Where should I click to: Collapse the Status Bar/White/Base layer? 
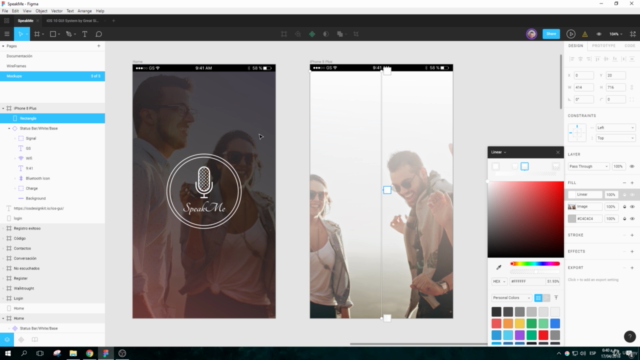[x=9, y=129]
